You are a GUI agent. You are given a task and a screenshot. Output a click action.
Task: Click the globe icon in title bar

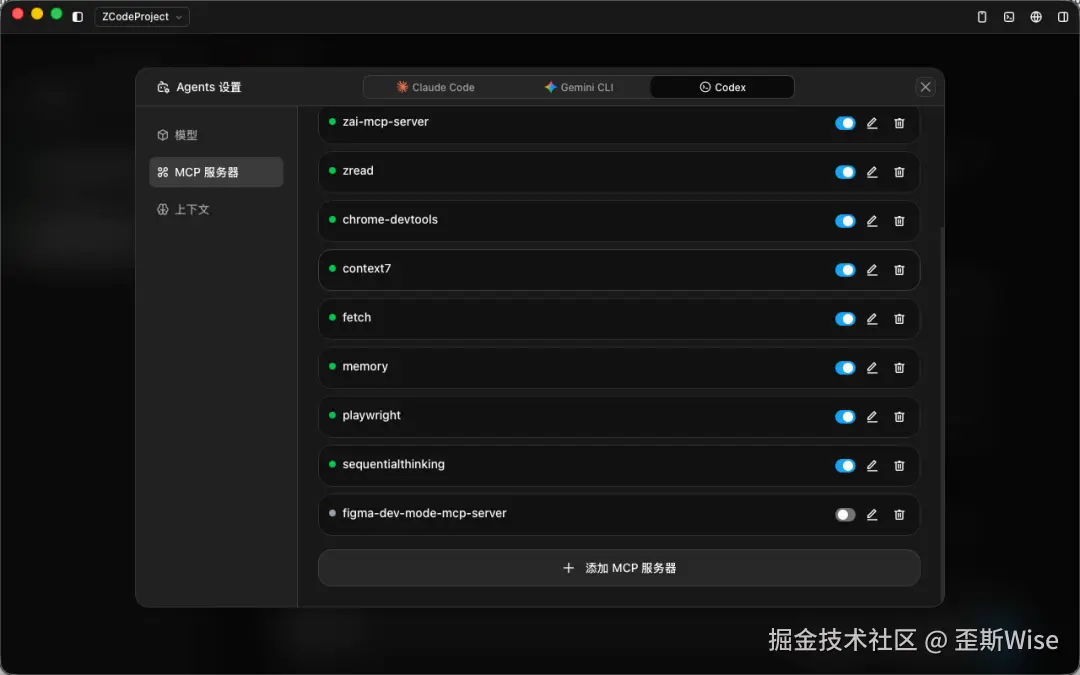[x=1036, y=17]
